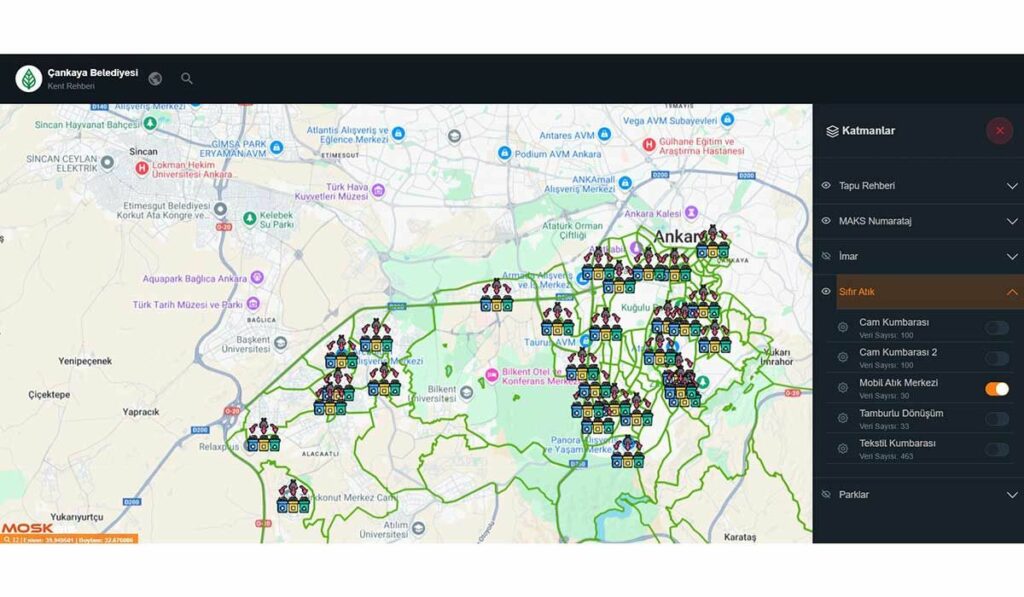Enable the Tekstil Kumbarası toggle

pyautogui.click(x=997, y=449)
